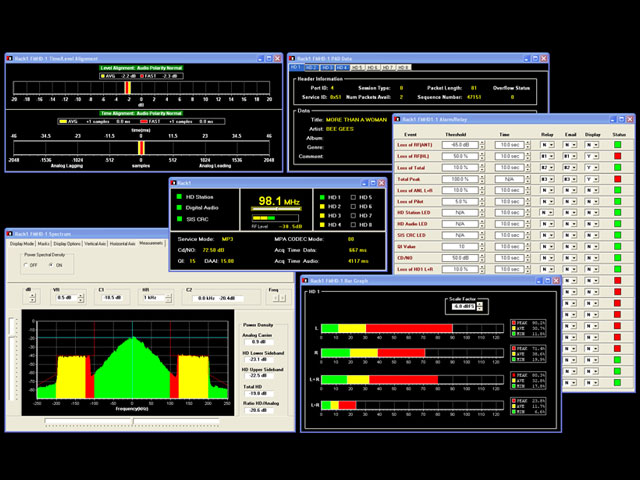Open the Display Mode tab in Spectrum

[22, 244]
